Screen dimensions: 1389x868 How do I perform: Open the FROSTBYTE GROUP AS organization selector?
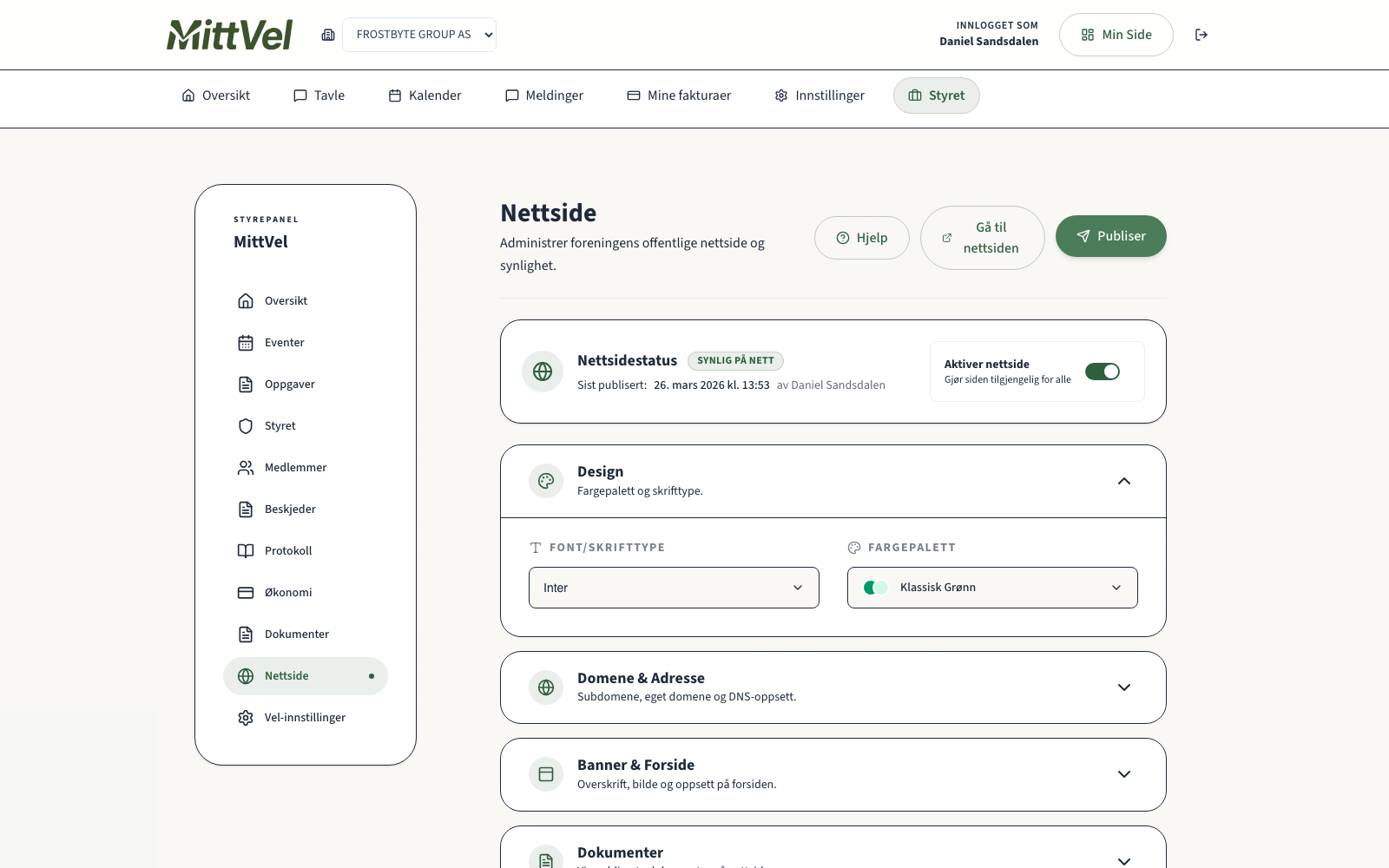[x=419, y=35]
